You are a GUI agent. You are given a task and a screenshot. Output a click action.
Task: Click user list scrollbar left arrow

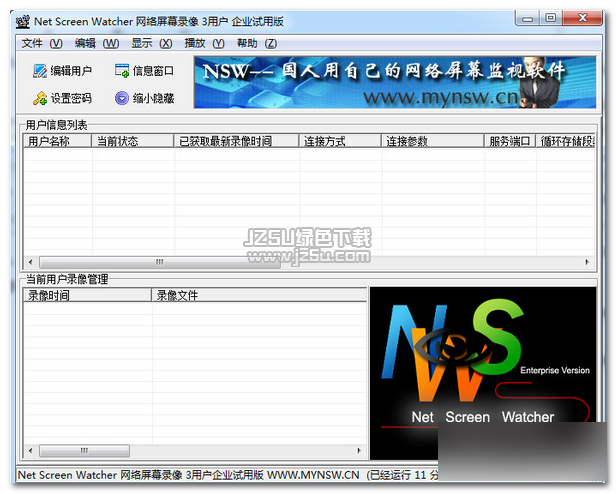31,262
